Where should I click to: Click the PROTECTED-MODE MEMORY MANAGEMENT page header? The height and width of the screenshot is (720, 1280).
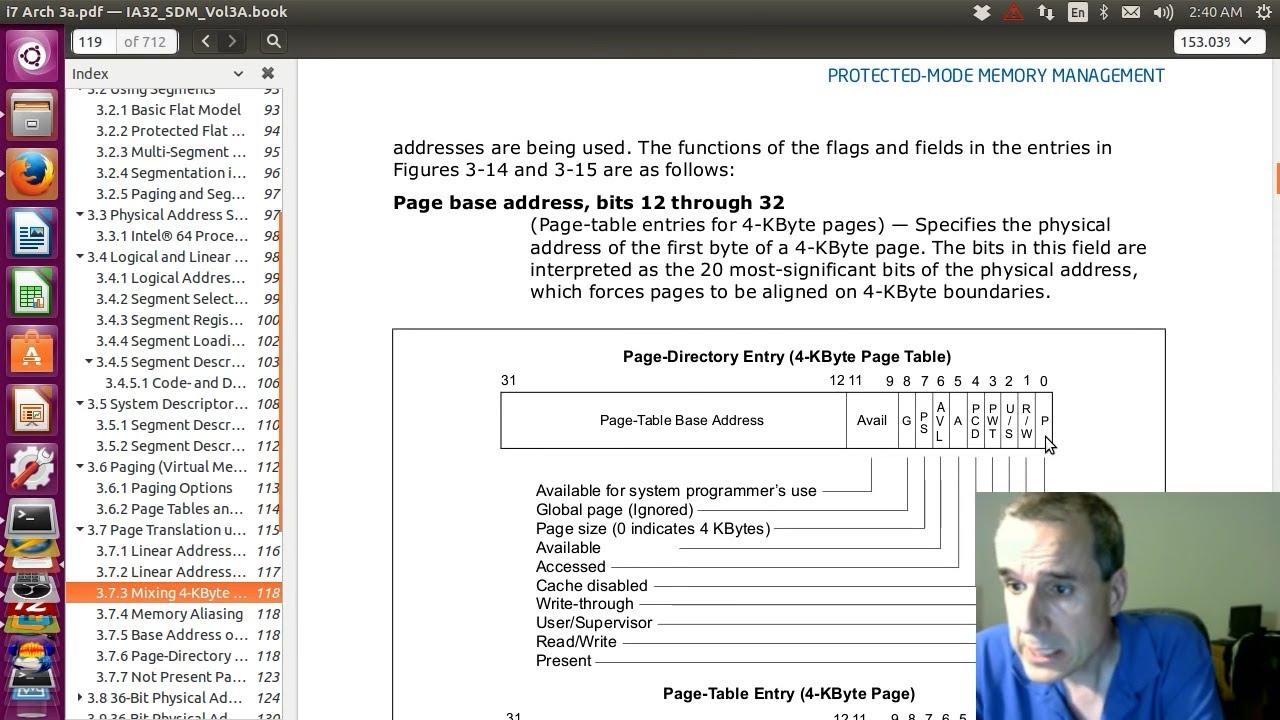pos(996,76)
